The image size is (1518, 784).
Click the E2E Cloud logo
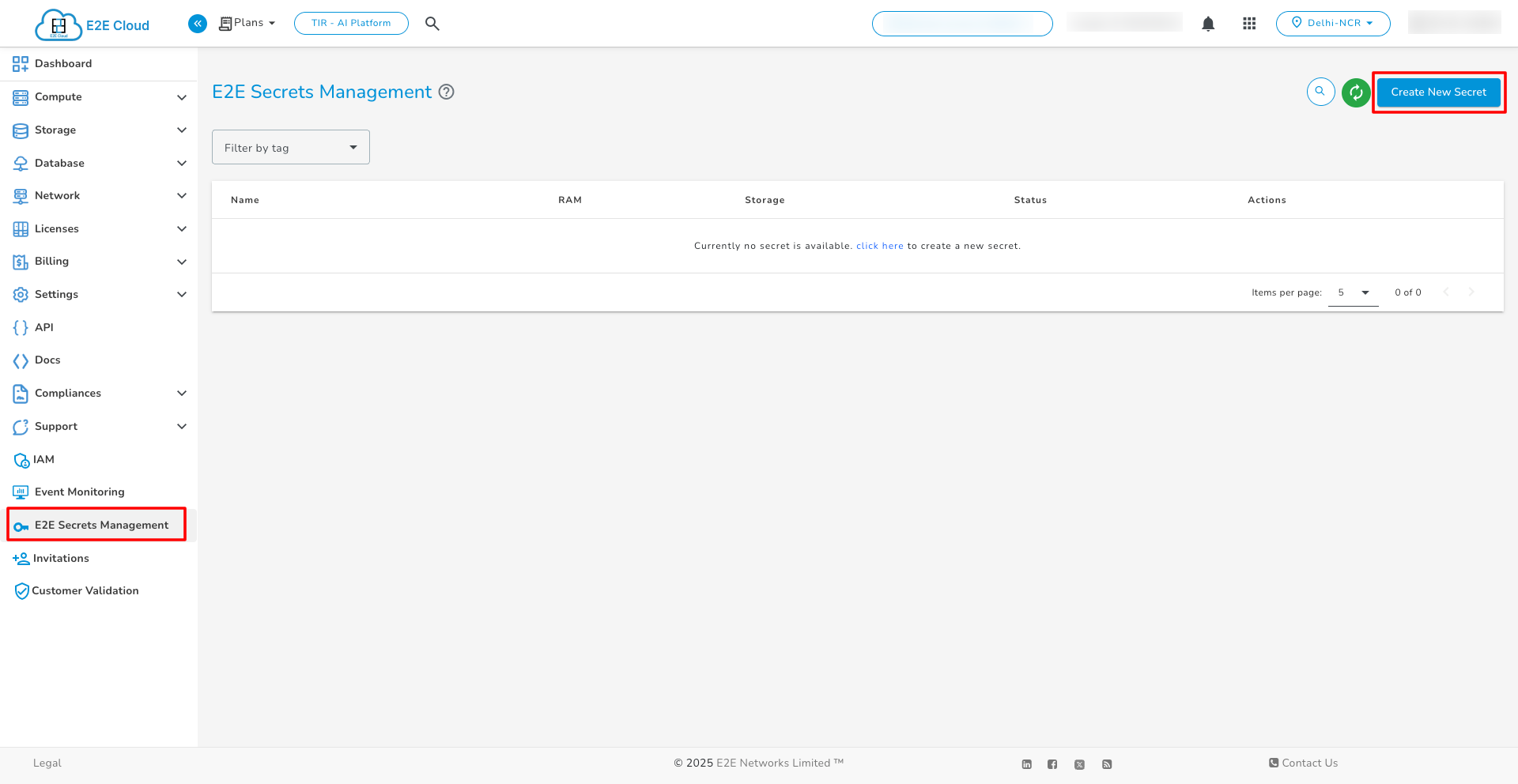[93, 24]
